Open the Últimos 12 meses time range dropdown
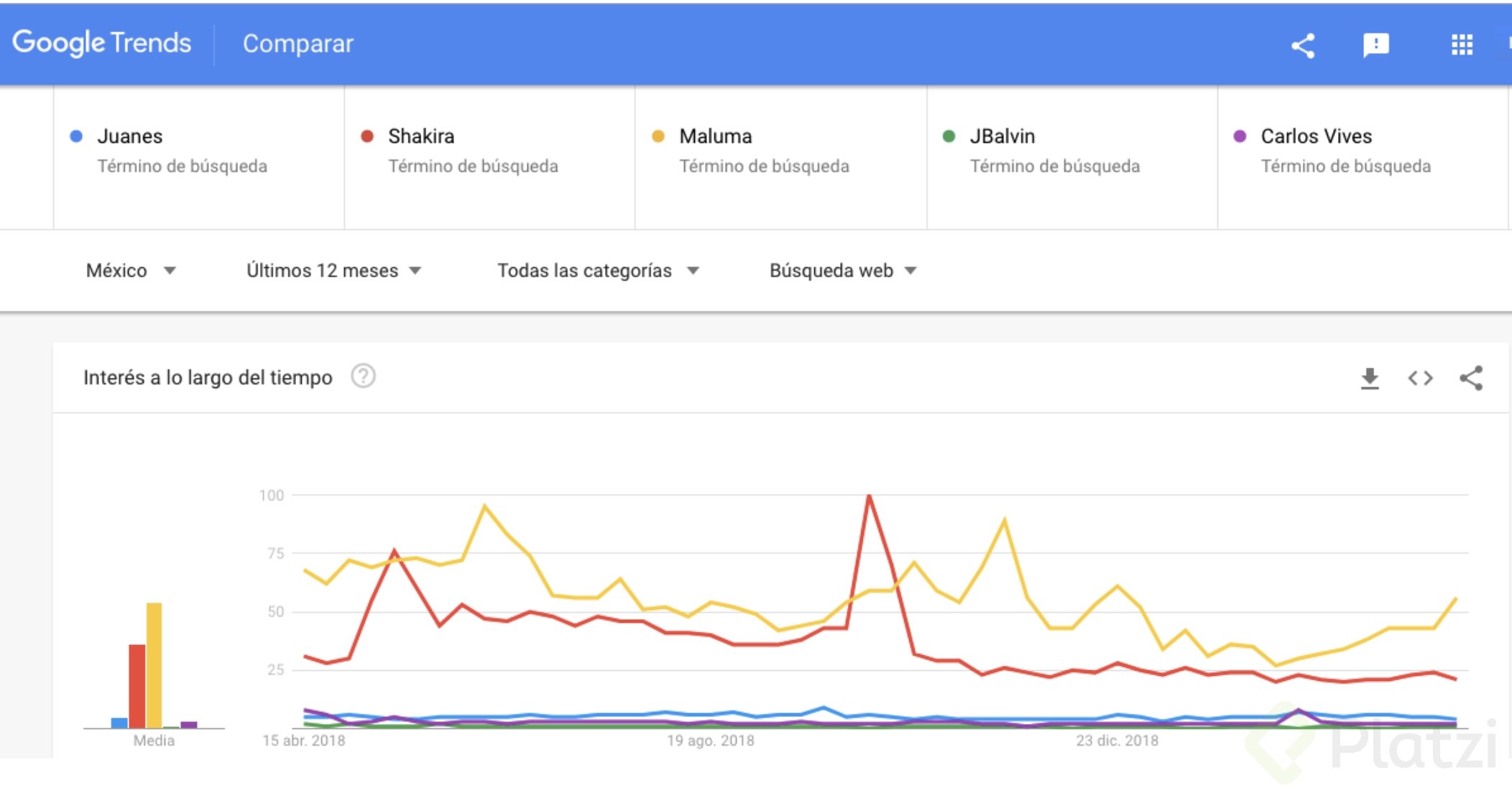 pos(333,271)
